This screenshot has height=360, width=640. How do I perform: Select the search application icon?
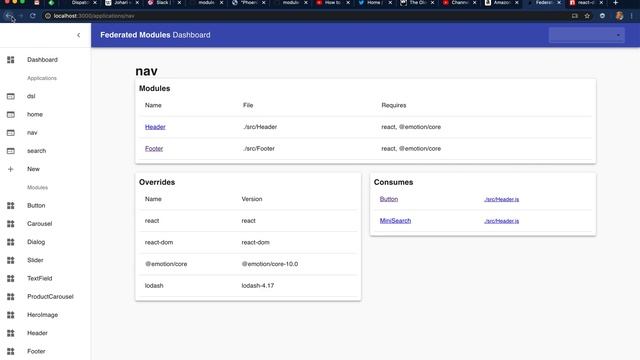pyautogui.click(x=11, y=151)
